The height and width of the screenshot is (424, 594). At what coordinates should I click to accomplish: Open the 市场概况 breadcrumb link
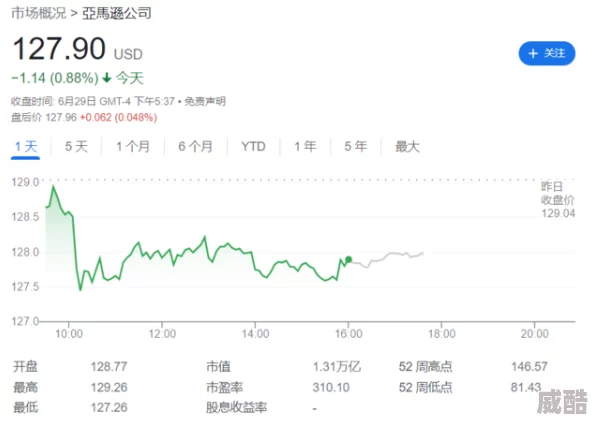tap(39, 13)
